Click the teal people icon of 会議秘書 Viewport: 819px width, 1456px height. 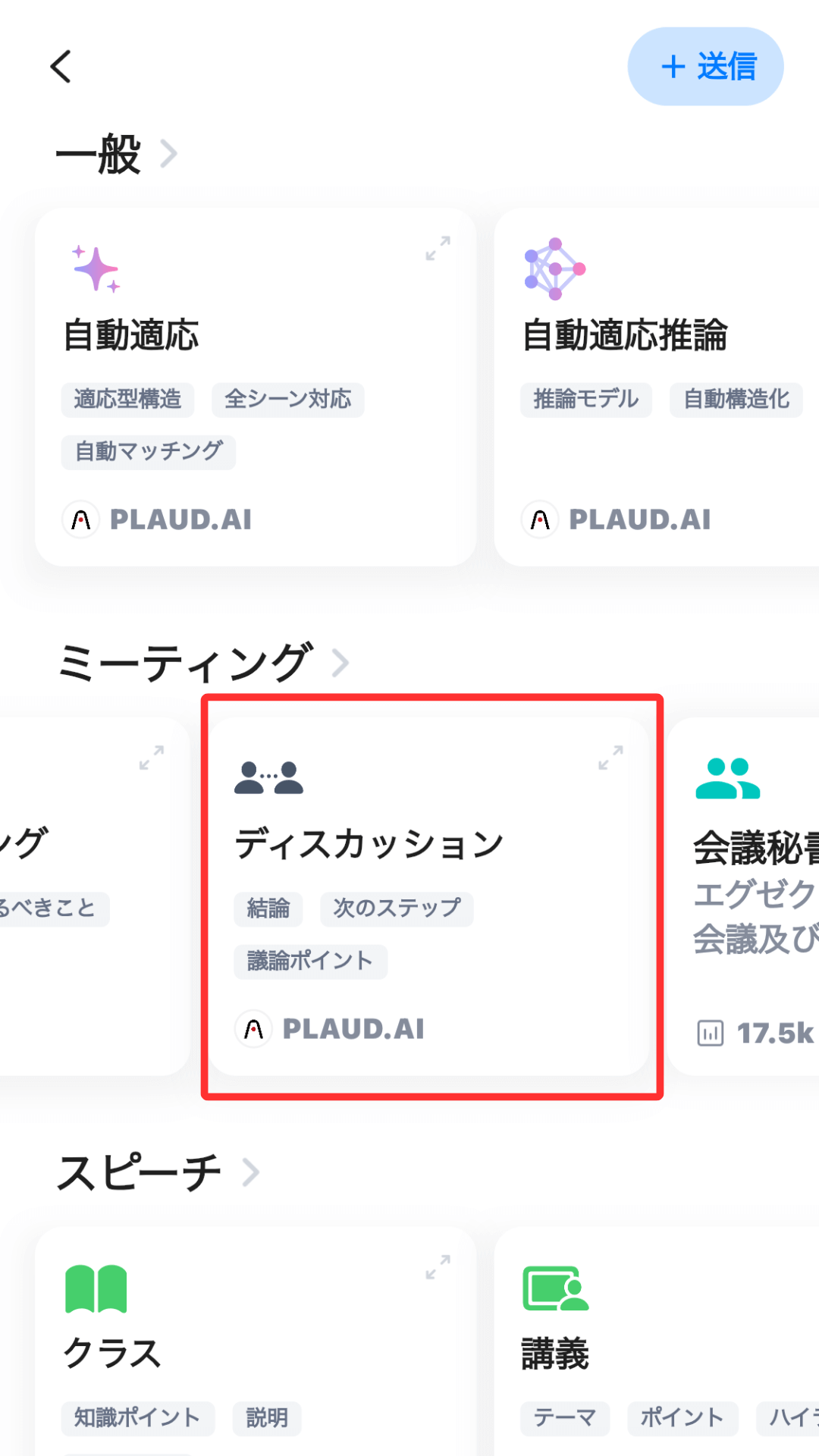[x=727, y=779]
